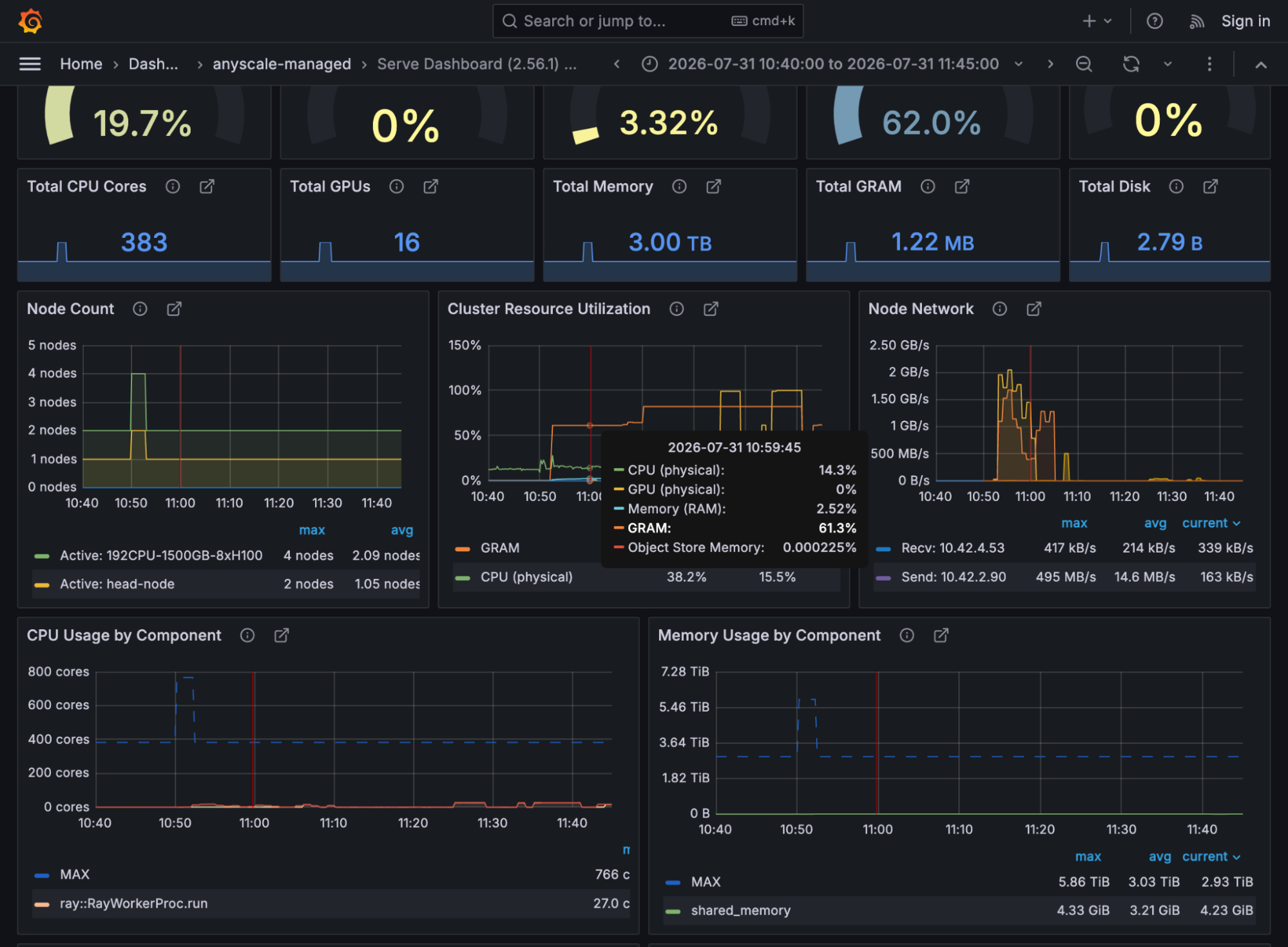1288x947 pixels.
Task: Open the plus add-new dropdown
Action: coord(1097,21)
